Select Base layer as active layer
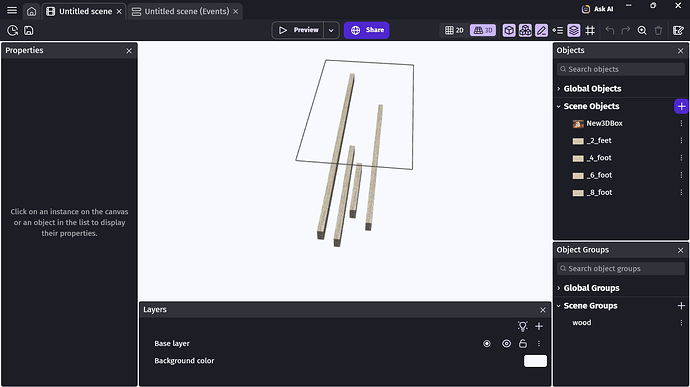The image size is (690, 387). click(487, 343)
